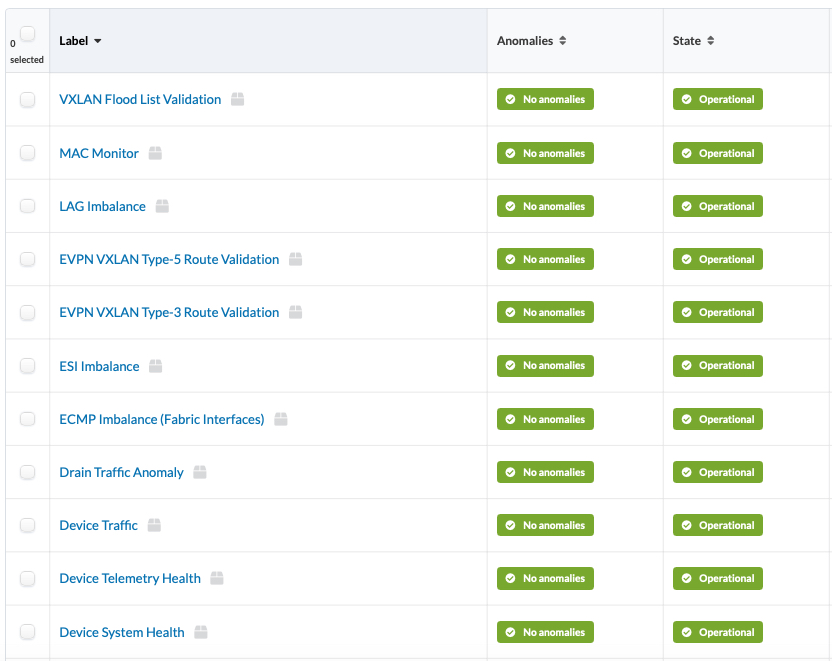Open the LAG Imbalance probe link

pyautogui.click(x=102, y=206)
